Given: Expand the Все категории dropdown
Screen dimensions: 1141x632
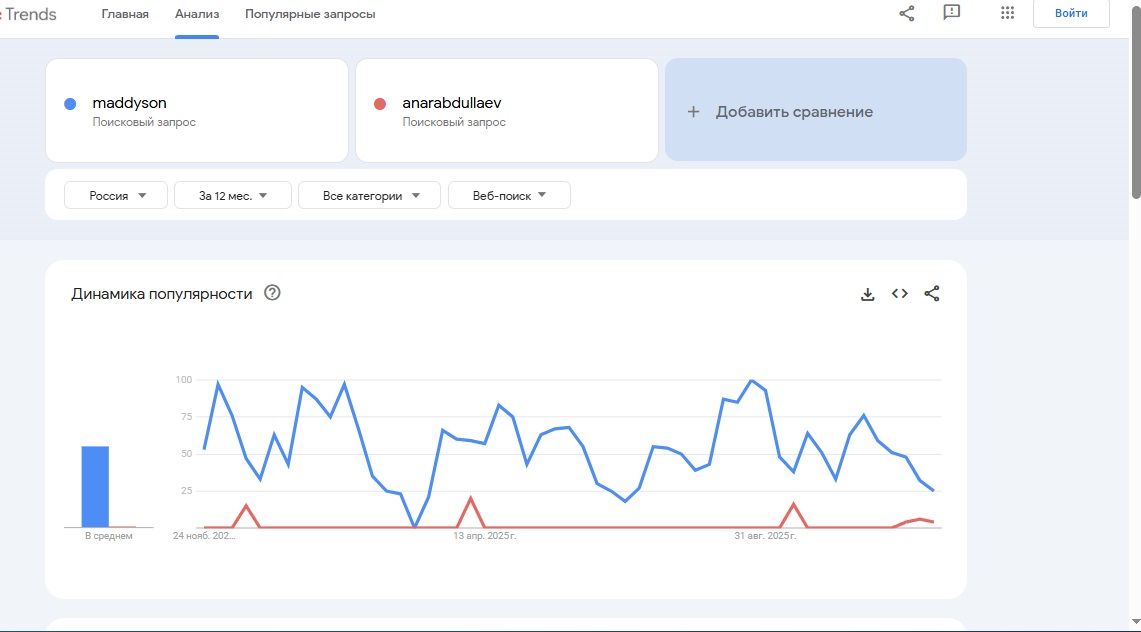Looking at the screenshot, I should pyautogui.click(x=369, y=196).
